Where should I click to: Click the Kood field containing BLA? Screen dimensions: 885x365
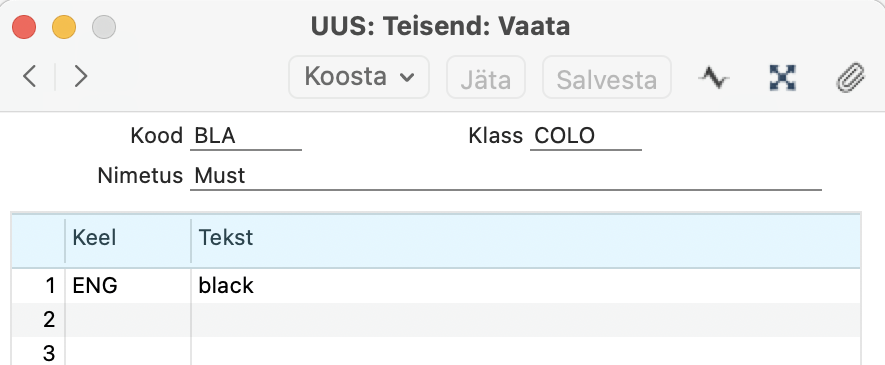click(246, 137)
